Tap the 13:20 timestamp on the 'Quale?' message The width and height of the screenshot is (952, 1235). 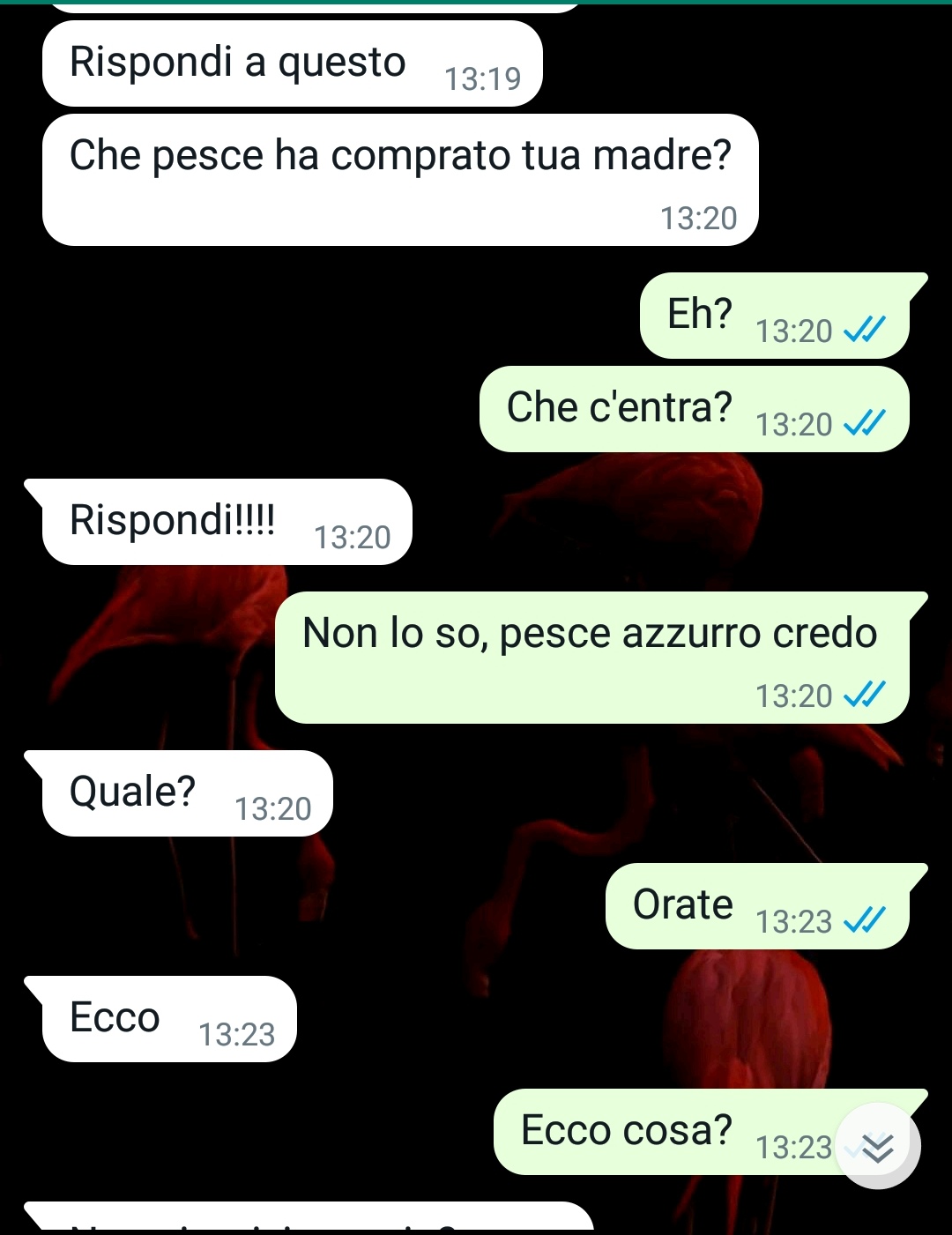point(273,809)
